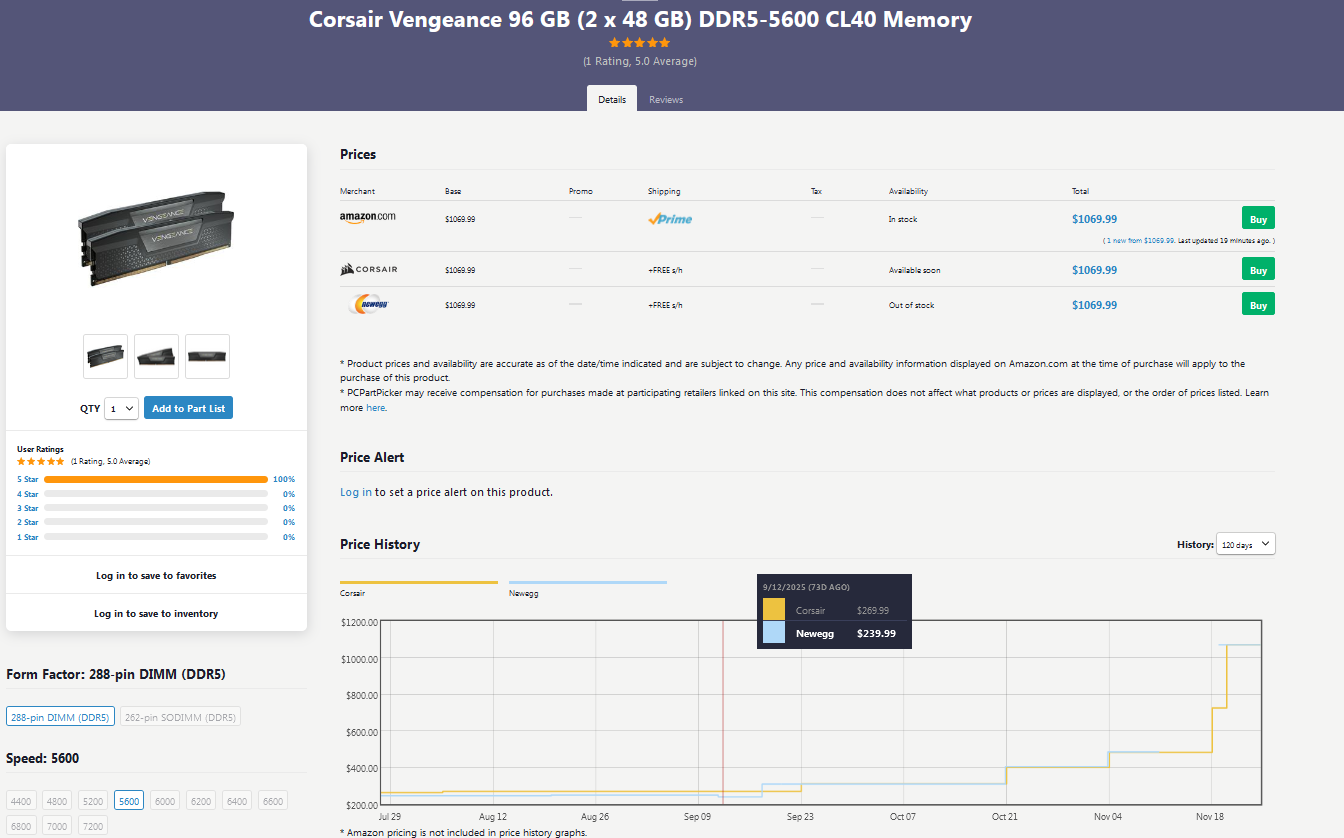Click the '$1200.00' y-axis label on the chart
Screen dimensions: 1344x838
[359, 622]
